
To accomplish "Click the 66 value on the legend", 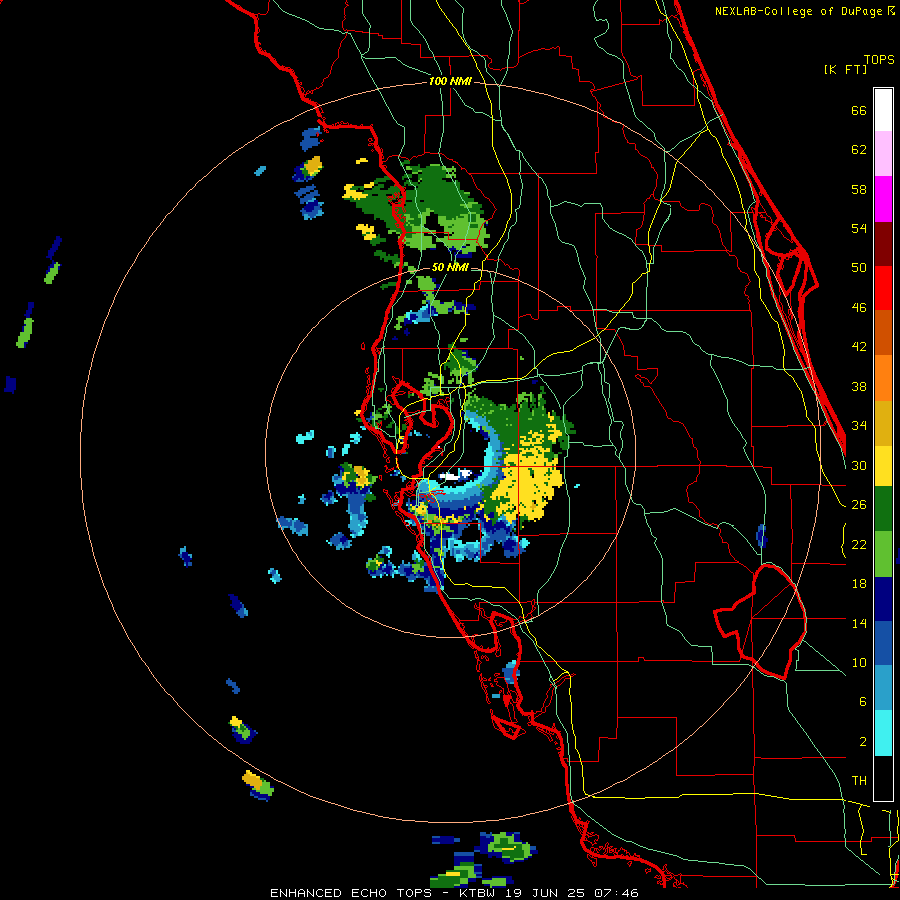I will tap(859, 111).
